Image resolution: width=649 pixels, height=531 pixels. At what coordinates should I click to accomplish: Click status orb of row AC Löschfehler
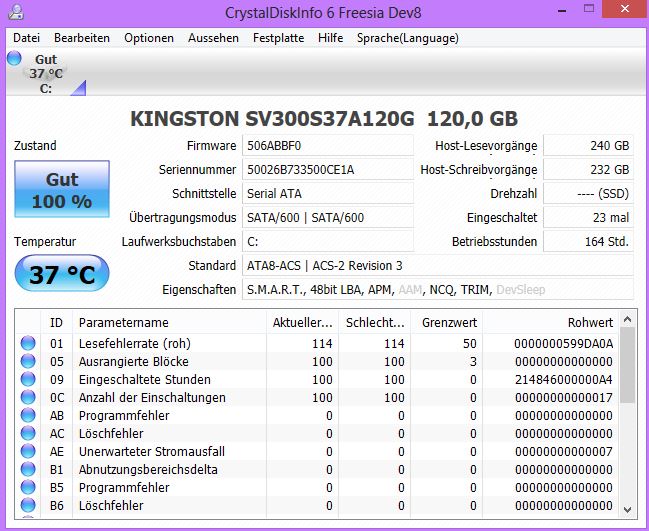(28, 433)
